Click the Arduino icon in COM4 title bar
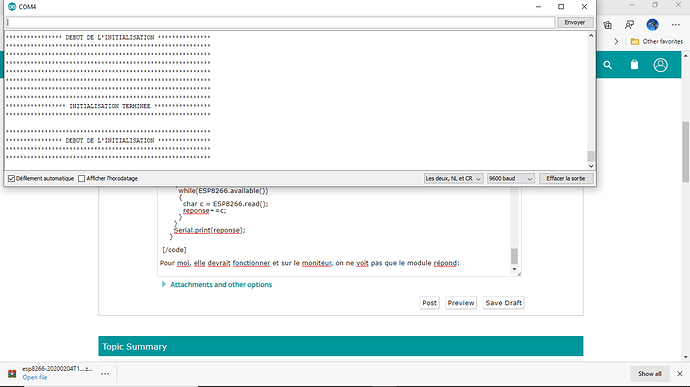The width and height of the screenshot is (690, 387). click(12, 7)
